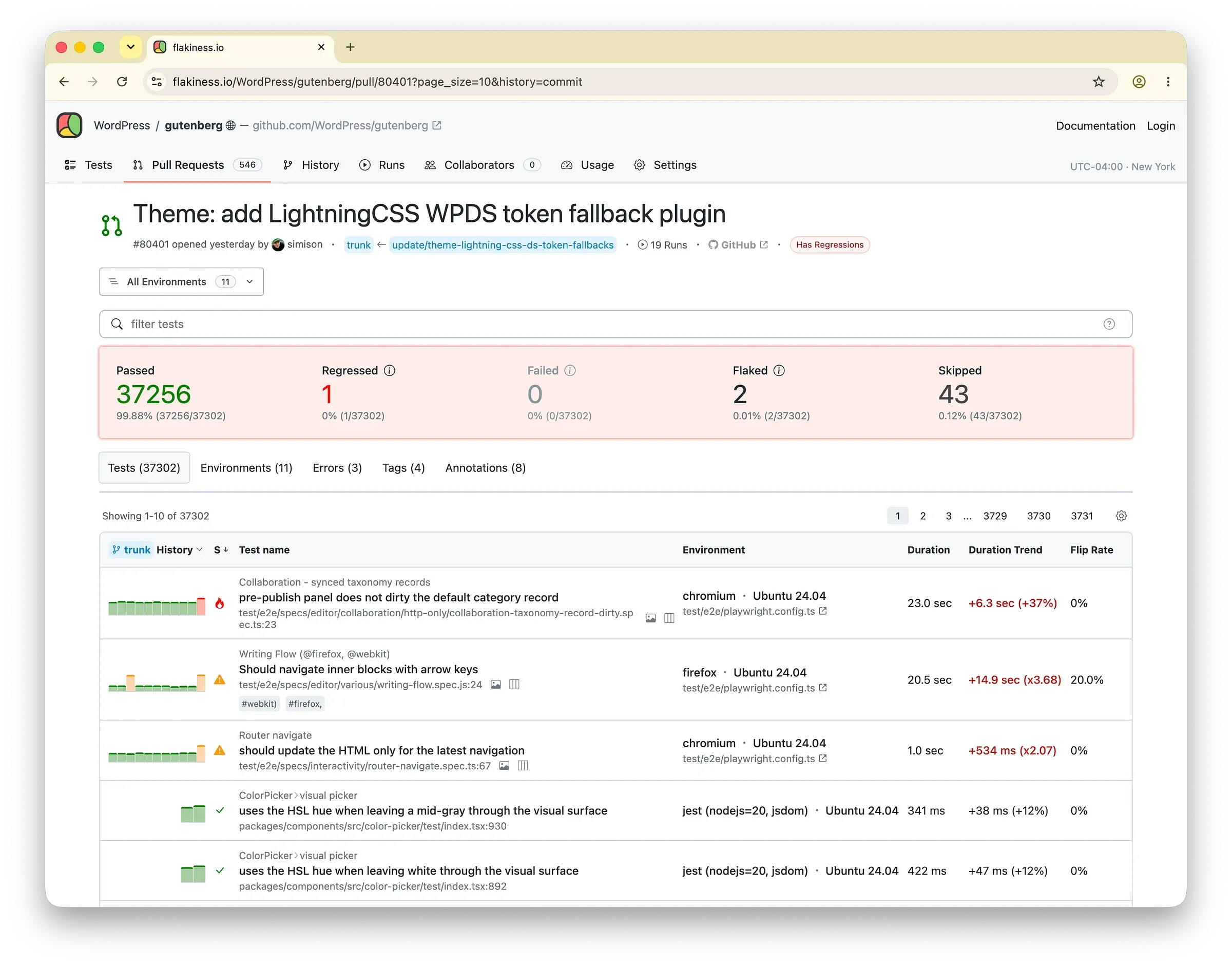Expand the All Environments dropdown
The width and height of the screenshot is (1232, 967).
pyautogui.click(x=182, y=281)
